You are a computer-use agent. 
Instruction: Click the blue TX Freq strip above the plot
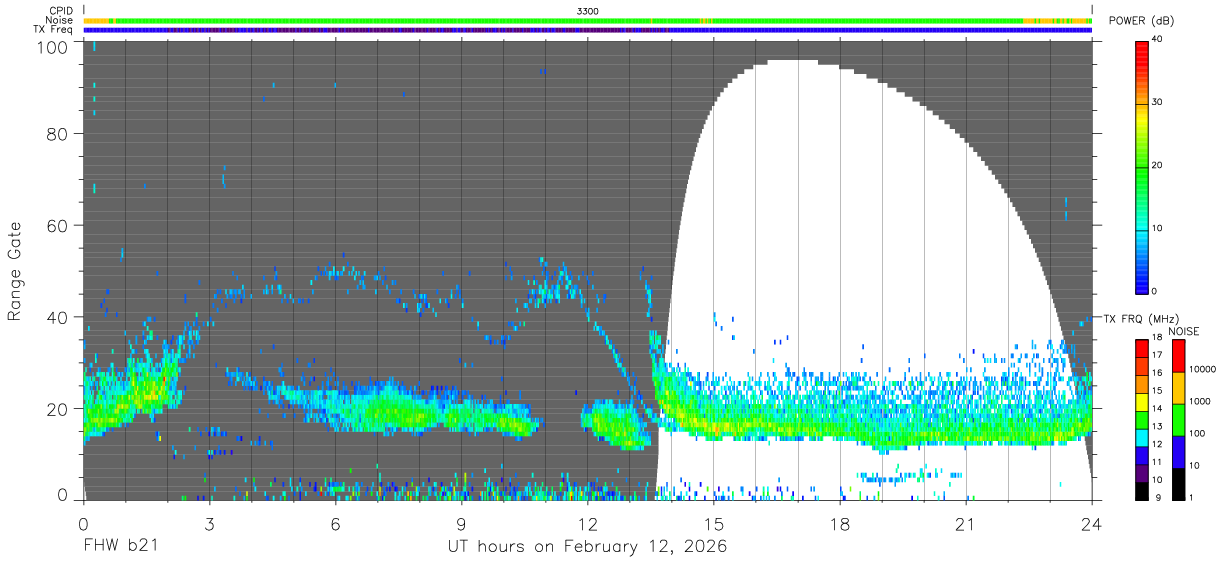[x=588, y=30]
